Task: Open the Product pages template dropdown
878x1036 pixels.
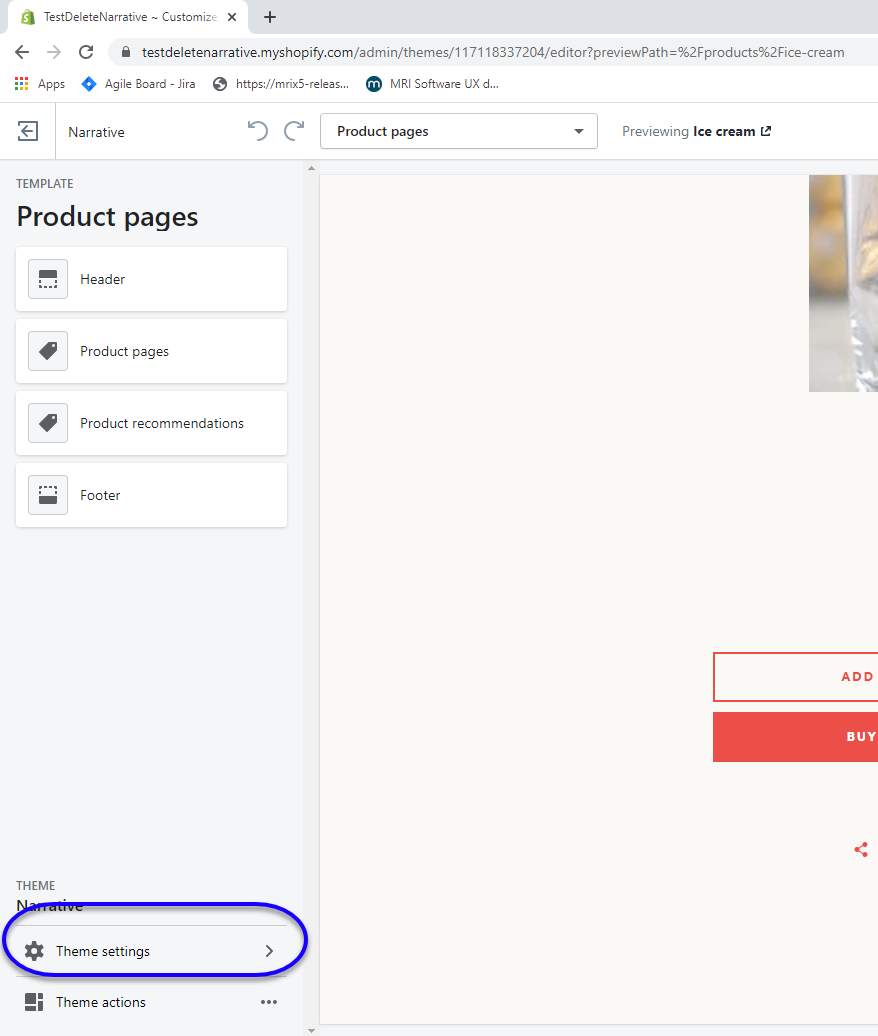Action: pos(458,131)
